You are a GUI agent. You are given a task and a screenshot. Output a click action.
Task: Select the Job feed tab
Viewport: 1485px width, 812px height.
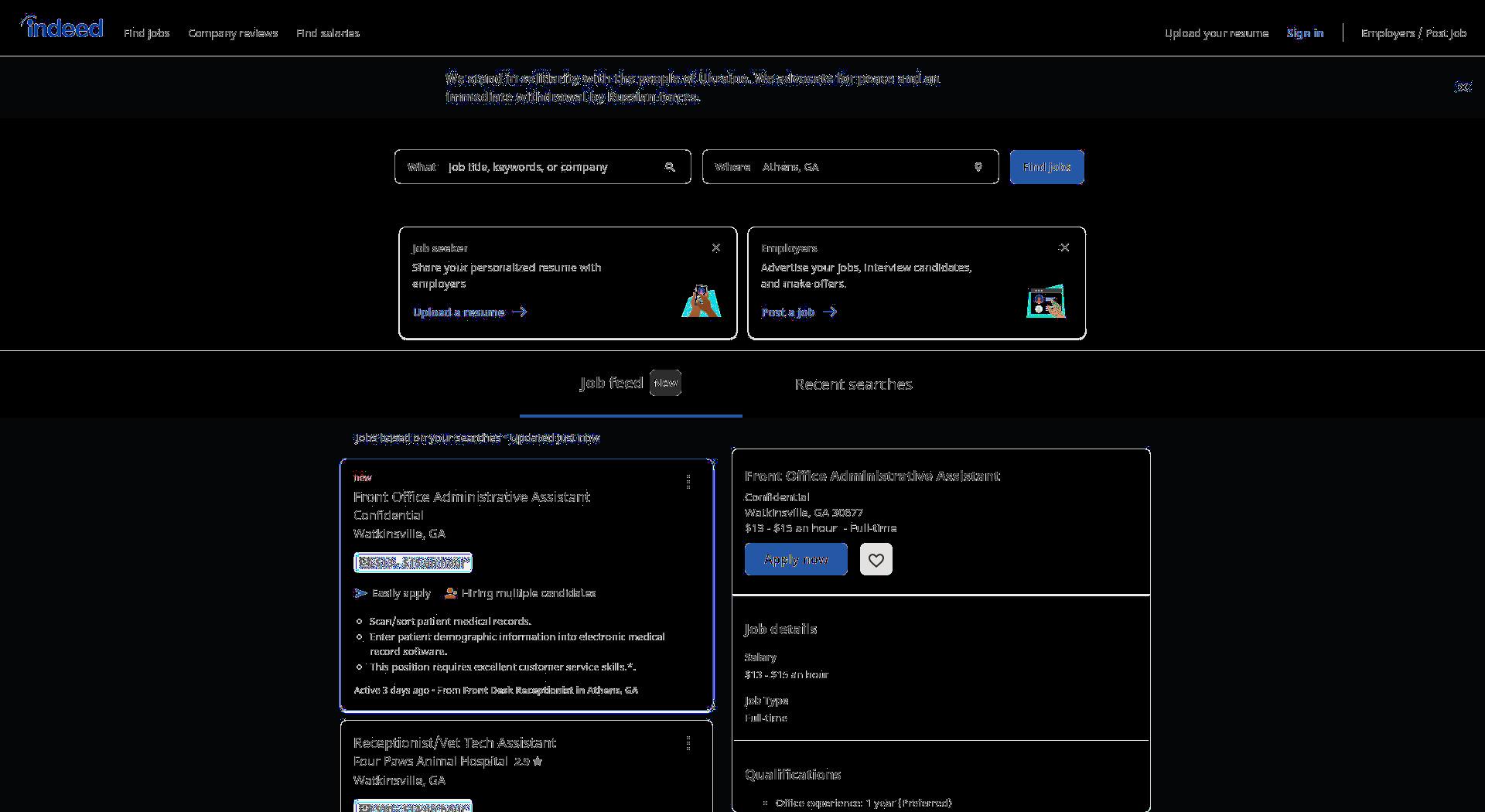coord(630,384)
